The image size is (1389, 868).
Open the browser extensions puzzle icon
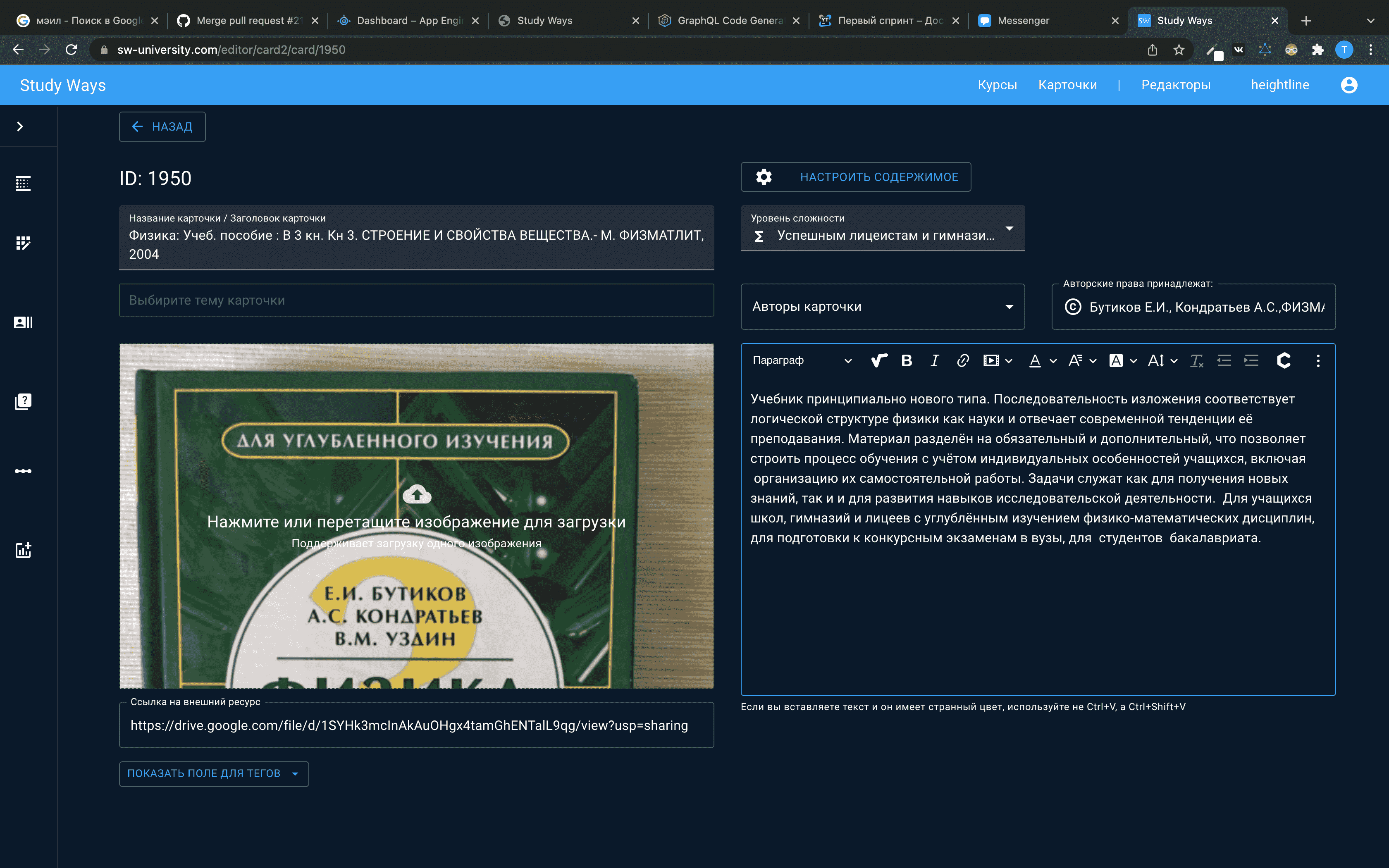pyautogui.click(x=1318, y=50)
